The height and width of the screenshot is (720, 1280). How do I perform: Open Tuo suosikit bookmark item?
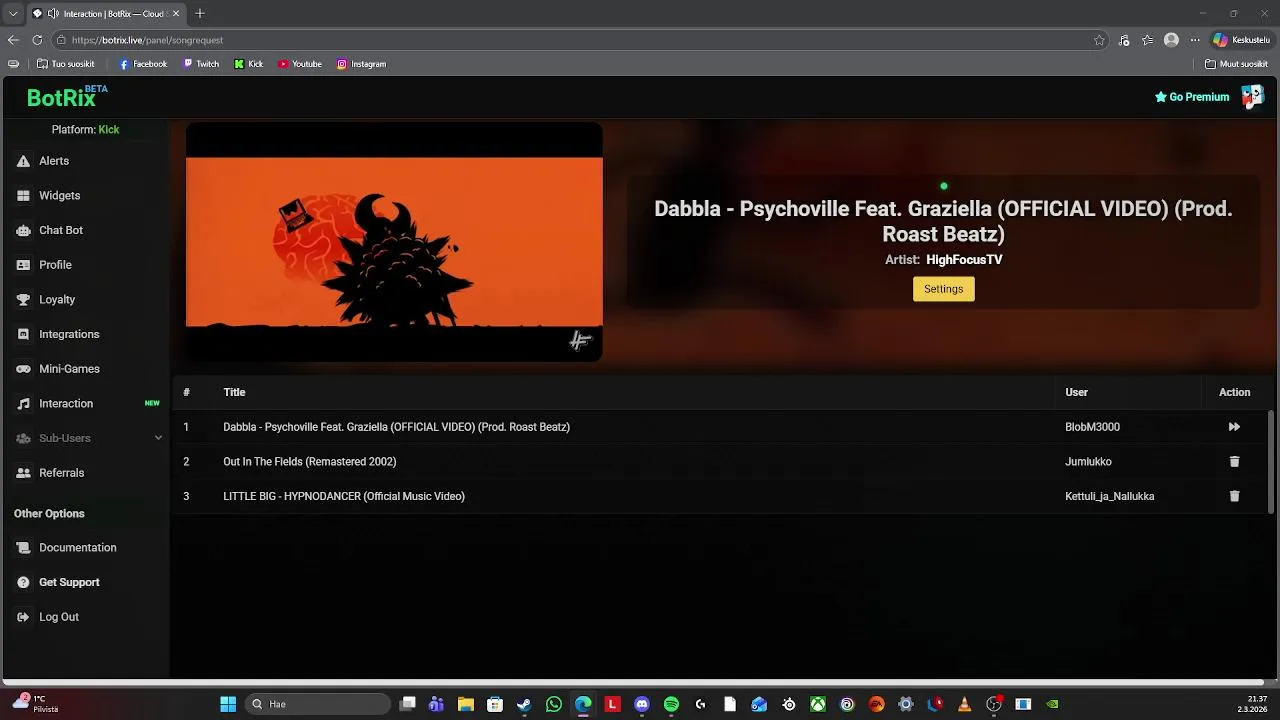pos(65,64)
